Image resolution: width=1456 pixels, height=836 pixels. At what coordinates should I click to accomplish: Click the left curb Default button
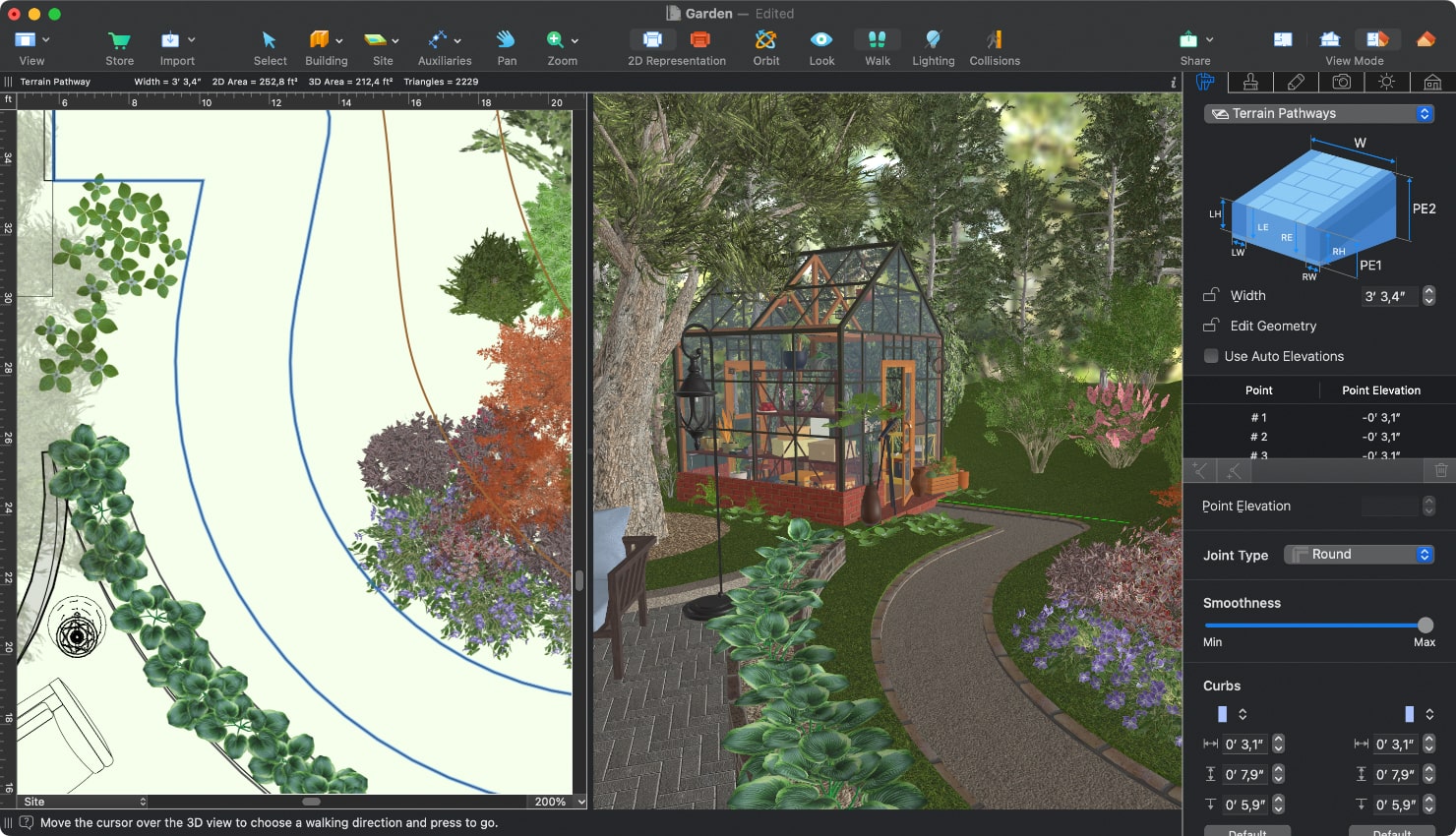coord(1247,831)
